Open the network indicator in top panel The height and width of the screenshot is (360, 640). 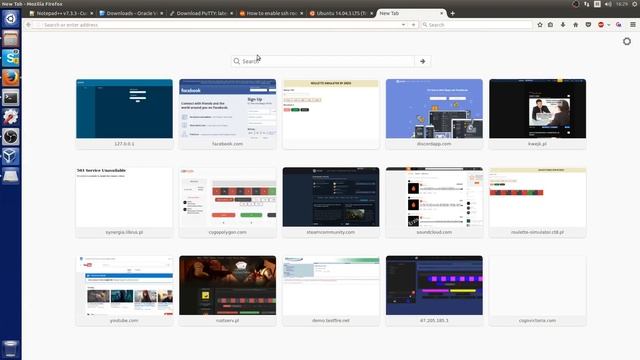(x=587, y=4)
